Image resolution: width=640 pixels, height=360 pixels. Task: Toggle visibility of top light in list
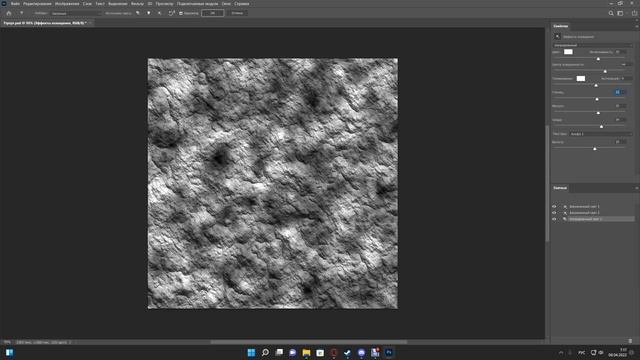pyautogui.click(x=554, y=207)
